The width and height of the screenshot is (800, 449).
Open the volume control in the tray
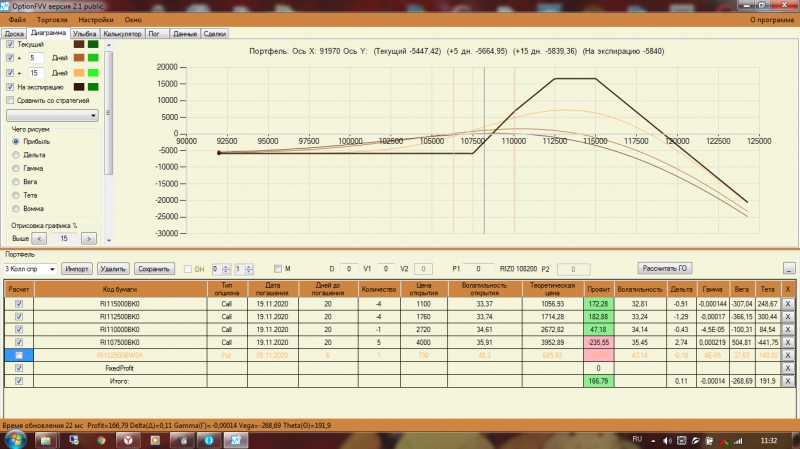click(667, 440)
